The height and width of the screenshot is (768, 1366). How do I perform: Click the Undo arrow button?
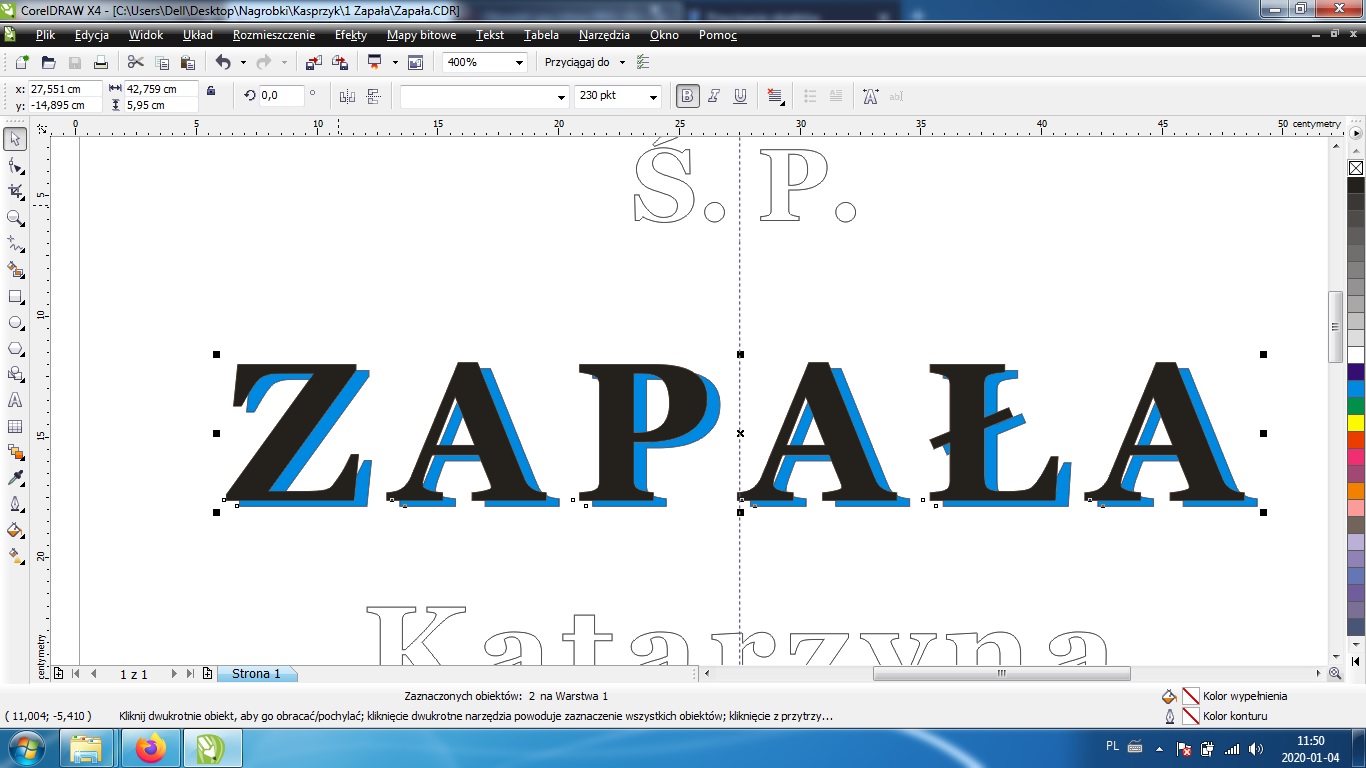click(x=222, y=62)
